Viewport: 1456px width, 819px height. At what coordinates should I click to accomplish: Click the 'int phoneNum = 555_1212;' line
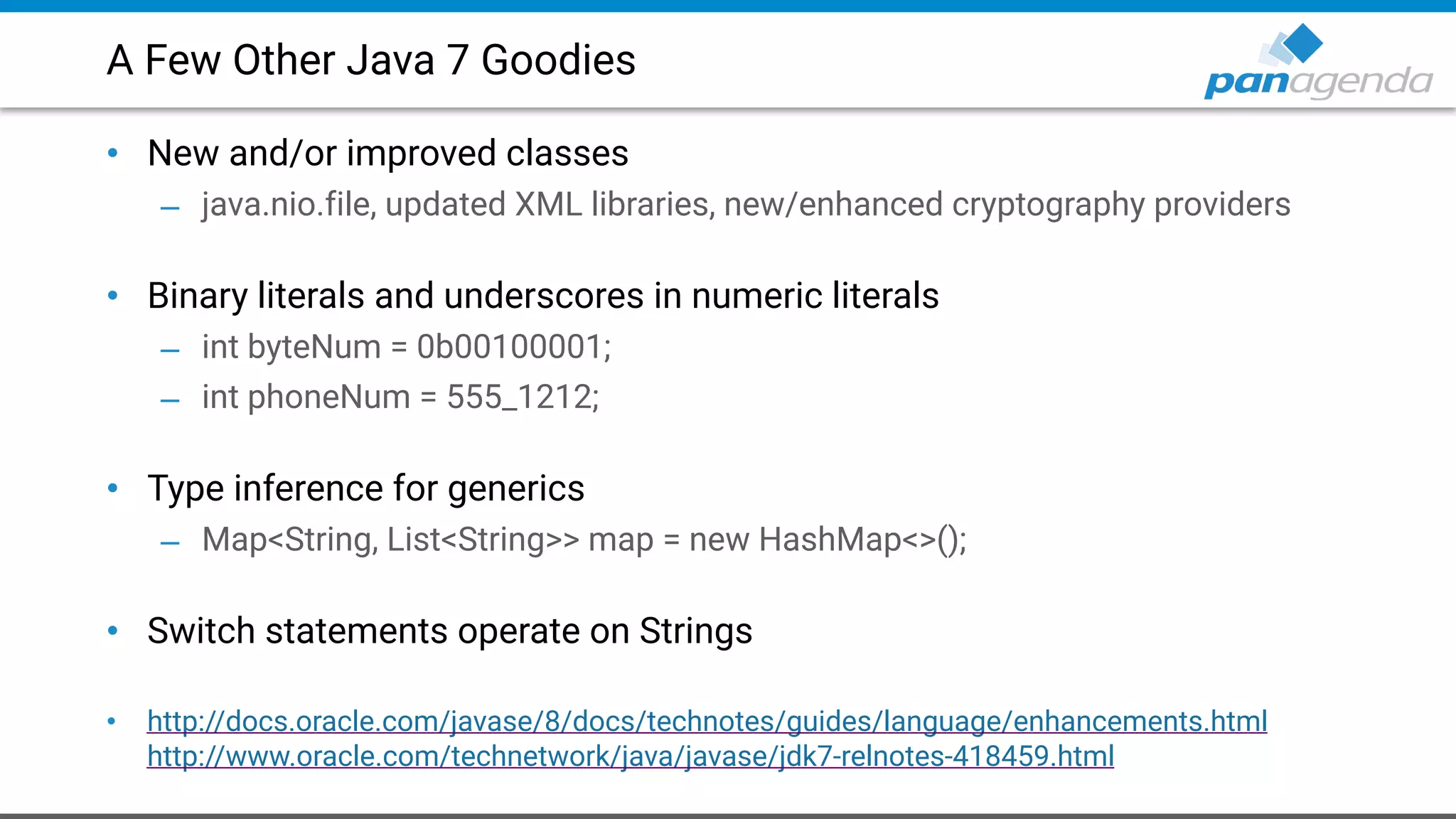(400, 397)
